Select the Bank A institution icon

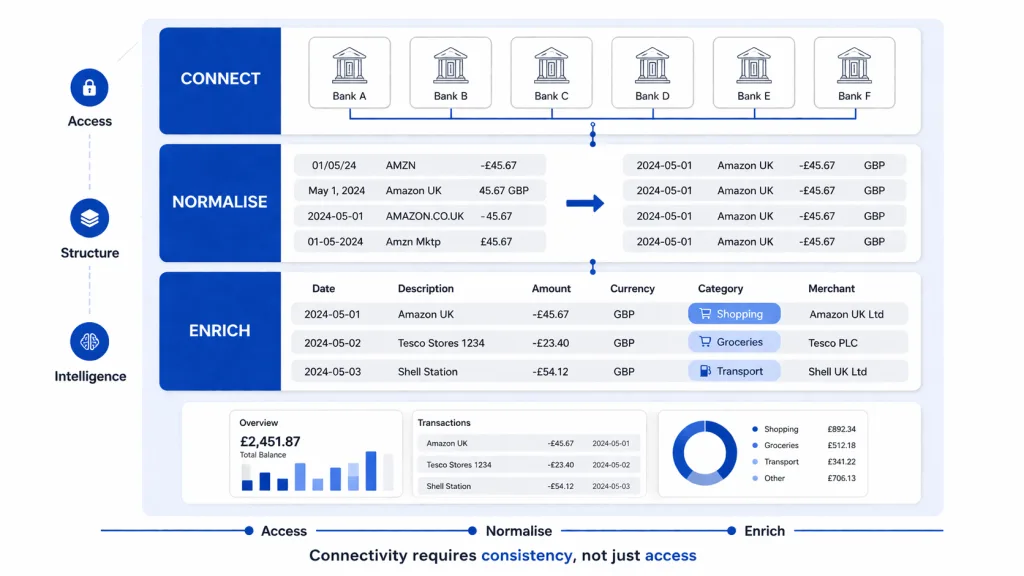pos(350,65)
